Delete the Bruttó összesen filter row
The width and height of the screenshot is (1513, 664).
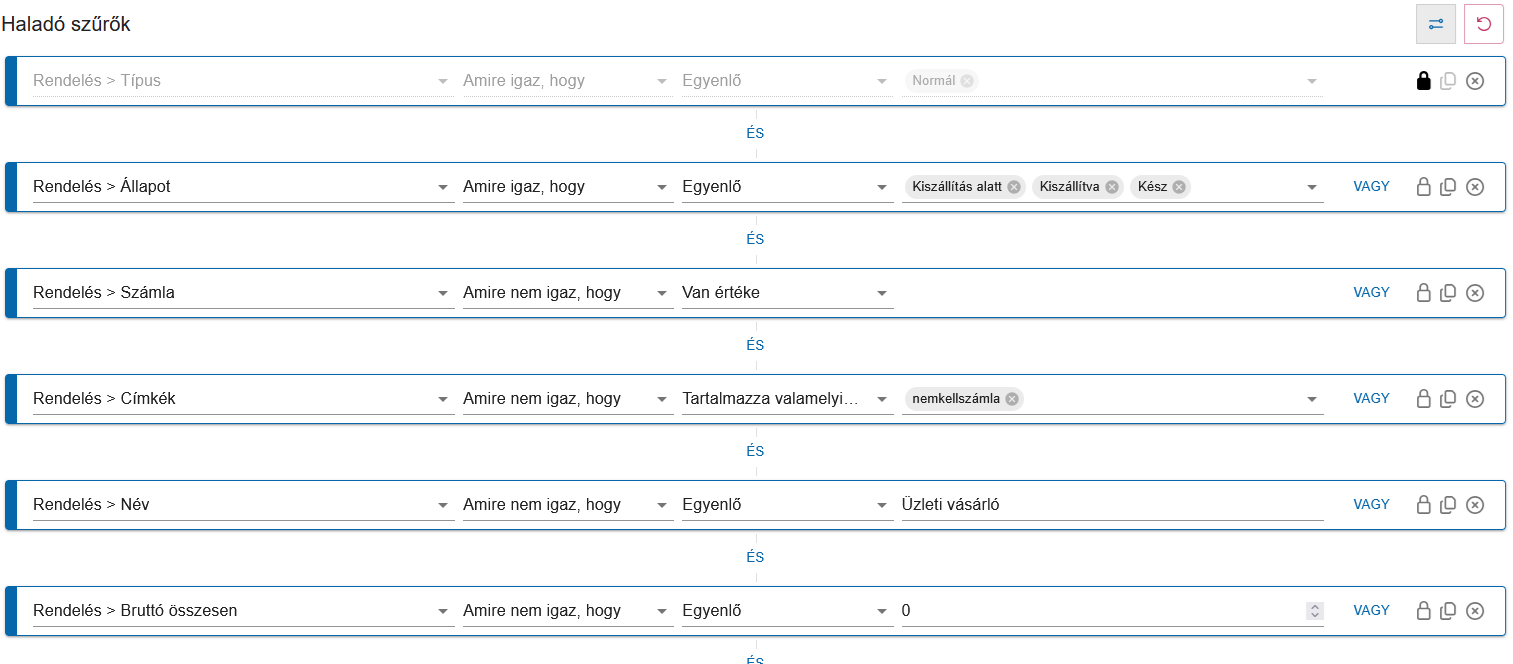coord(1474,611)
